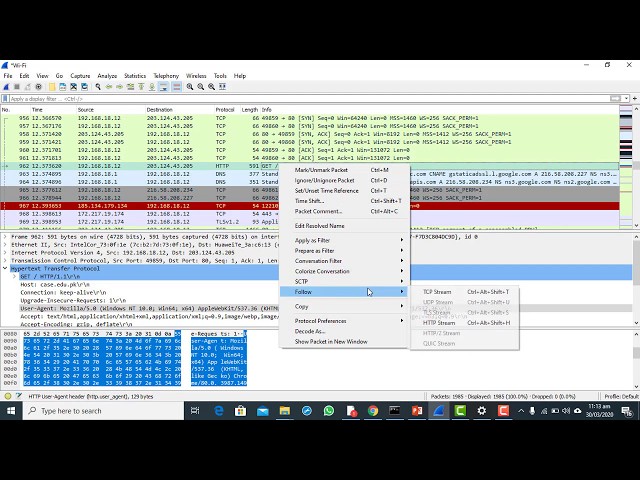The image size is (640, 480).
Task: Open Analyze menu in menu bar
Action: tap(107, 76)
